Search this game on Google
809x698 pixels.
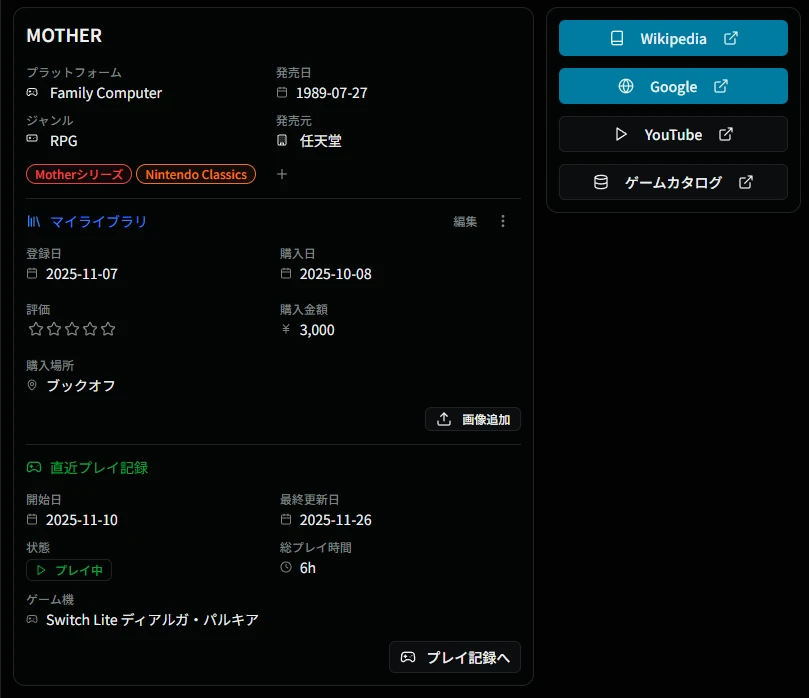673,86
